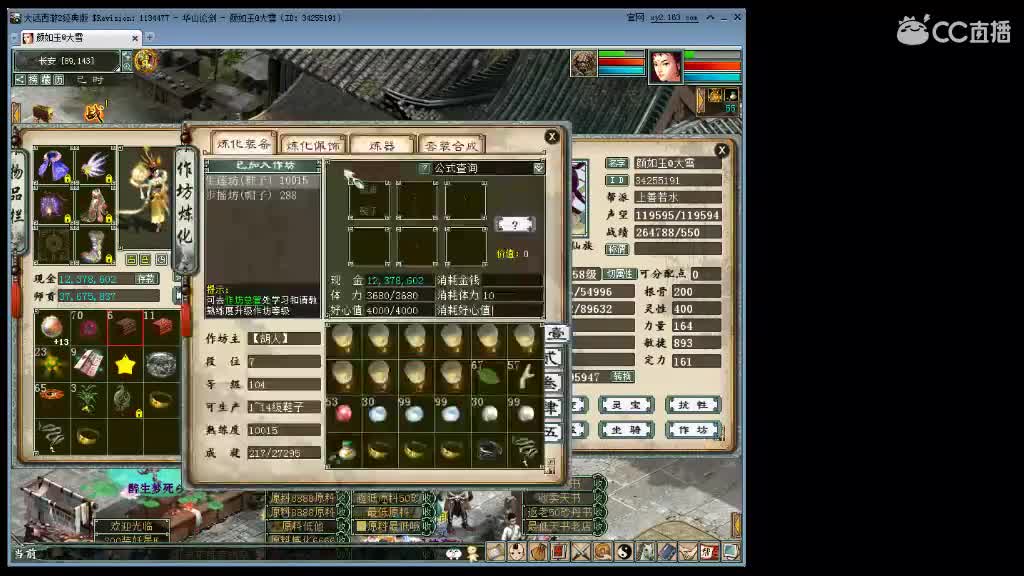1024x576 pixels.
Task: Switch to 套装合成 tab
Action: [x=451, y=145]
